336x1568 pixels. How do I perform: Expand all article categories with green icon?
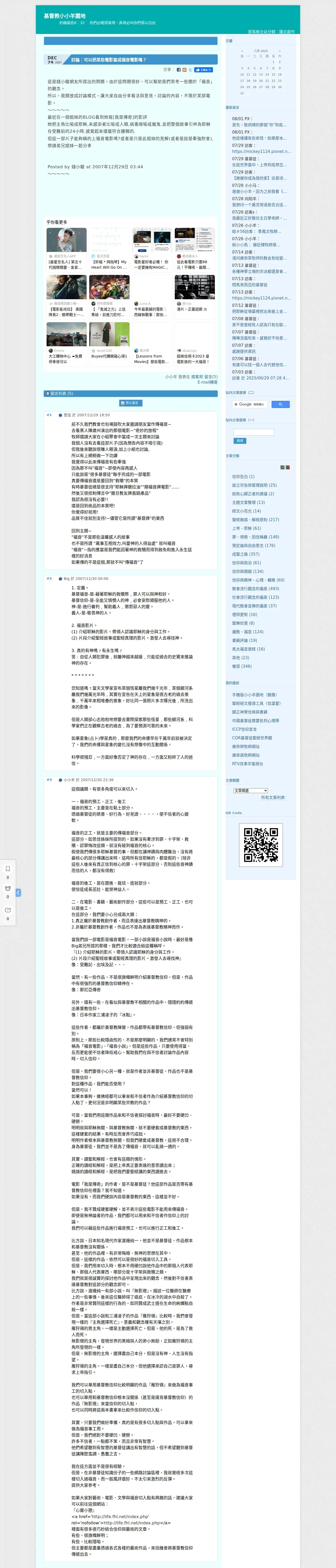[x=282, y=468]
